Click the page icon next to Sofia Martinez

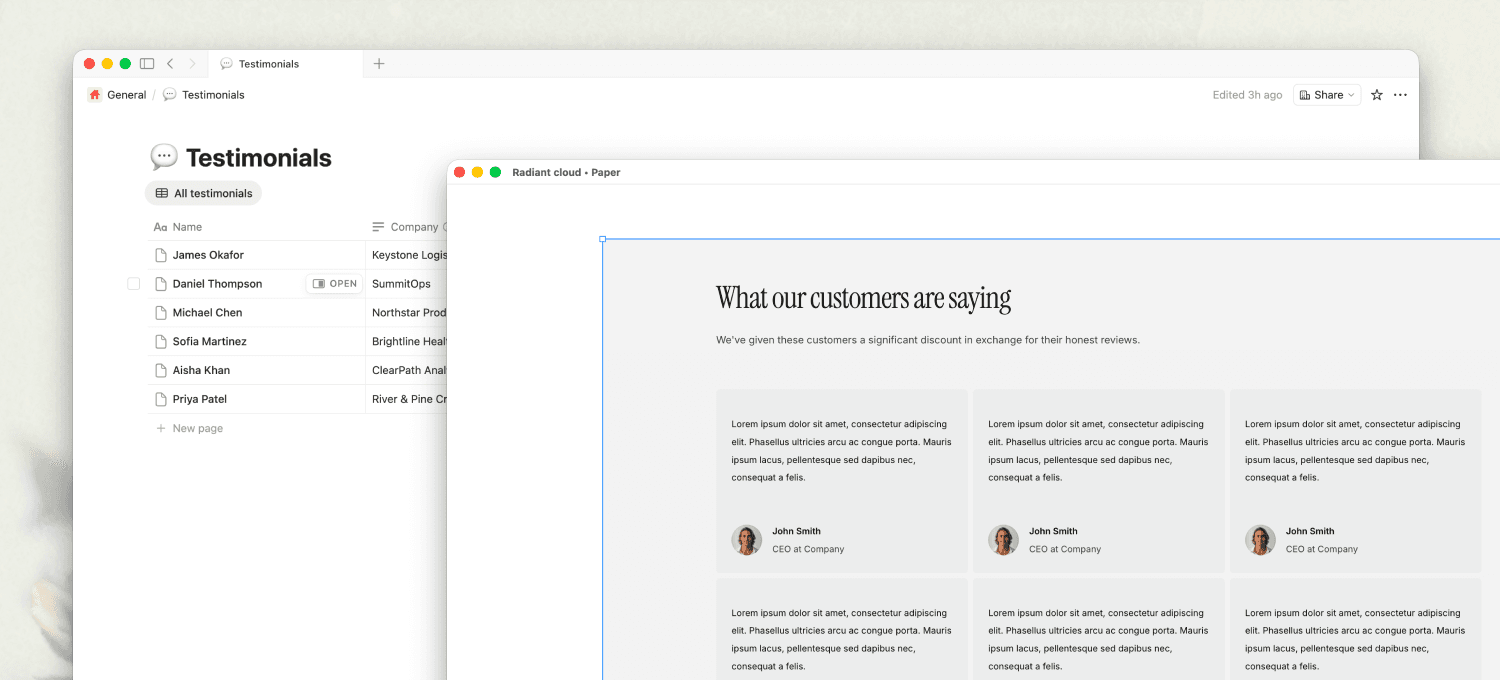click(160, 342)
